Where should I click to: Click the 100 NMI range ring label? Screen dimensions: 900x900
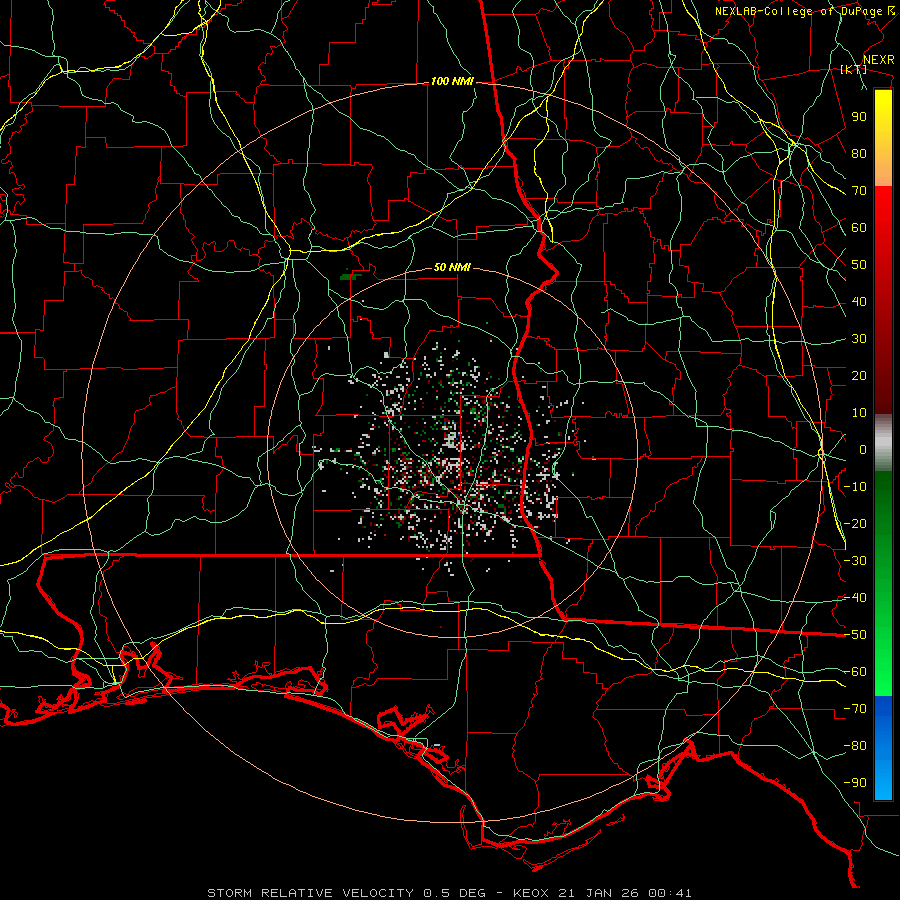tap(452, 82)
